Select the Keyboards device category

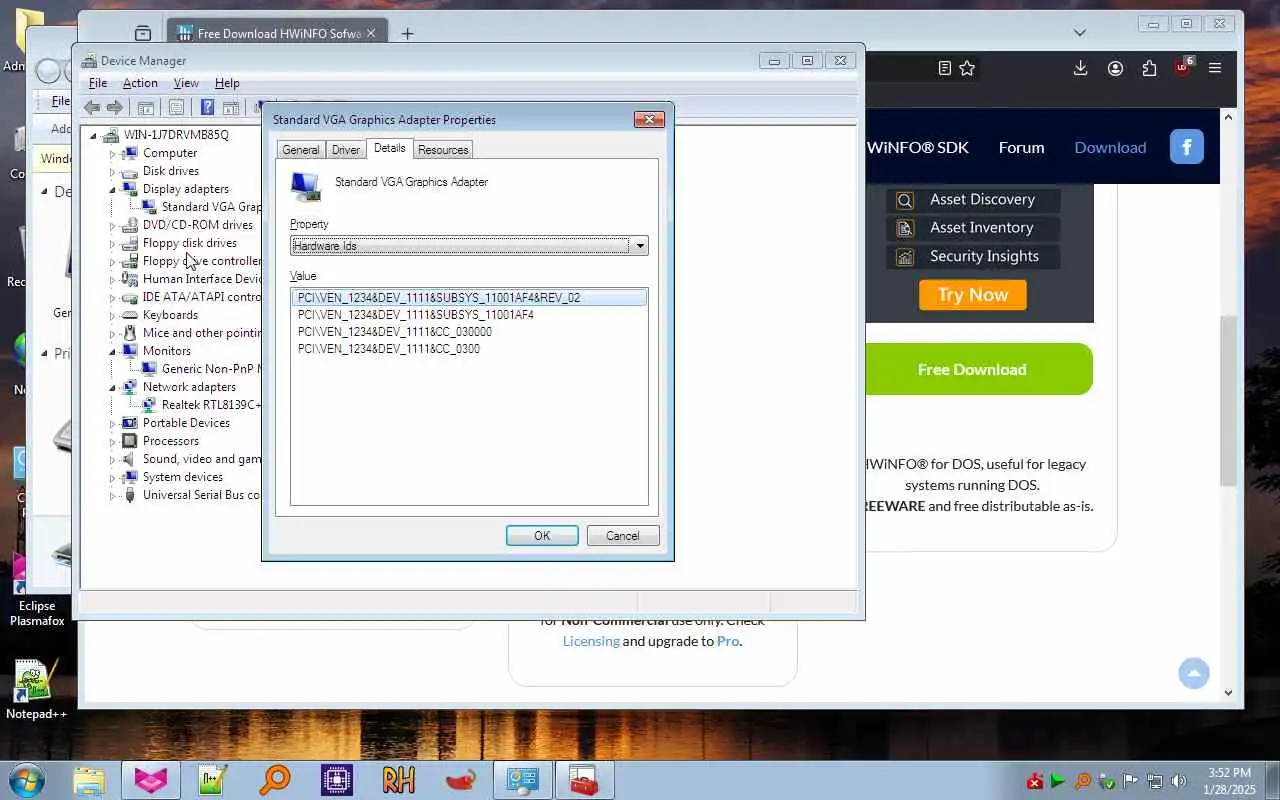tap(170, 315)
